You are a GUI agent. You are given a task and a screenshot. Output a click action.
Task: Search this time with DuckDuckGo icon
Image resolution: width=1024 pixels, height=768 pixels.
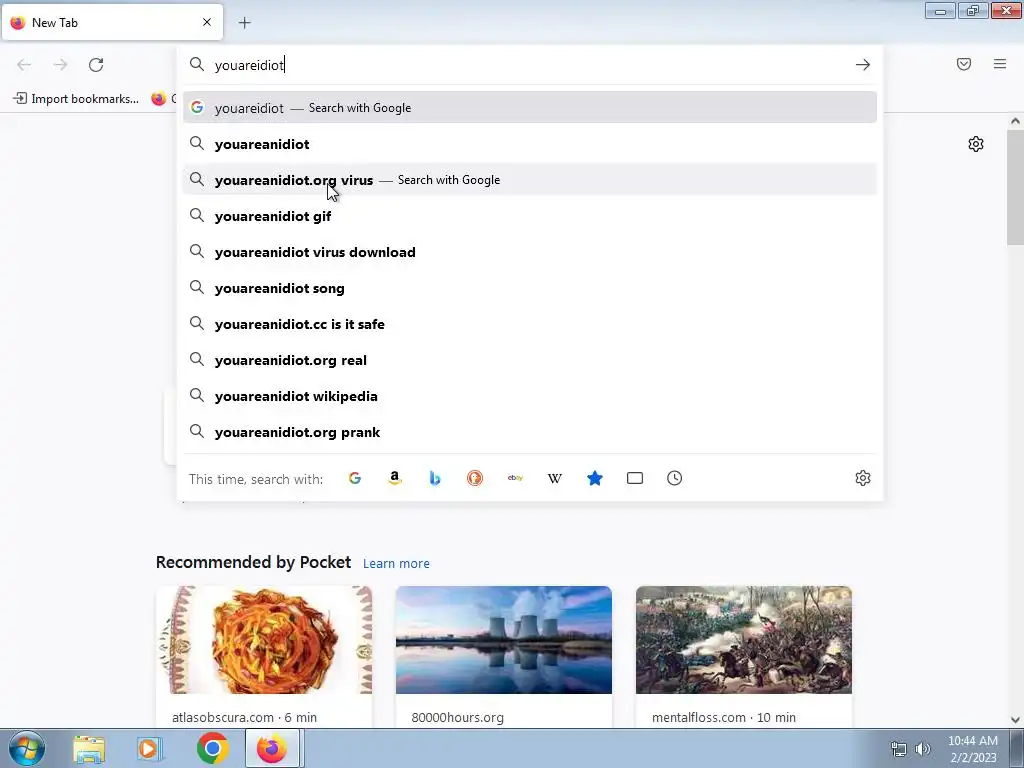tap(475, 478)
